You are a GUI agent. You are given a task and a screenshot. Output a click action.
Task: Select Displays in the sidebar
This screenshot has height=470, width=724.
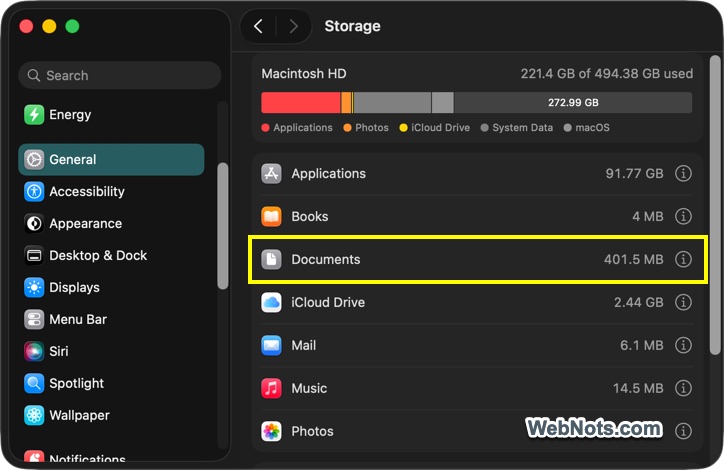pyautogui.click(x=113, y=287)
